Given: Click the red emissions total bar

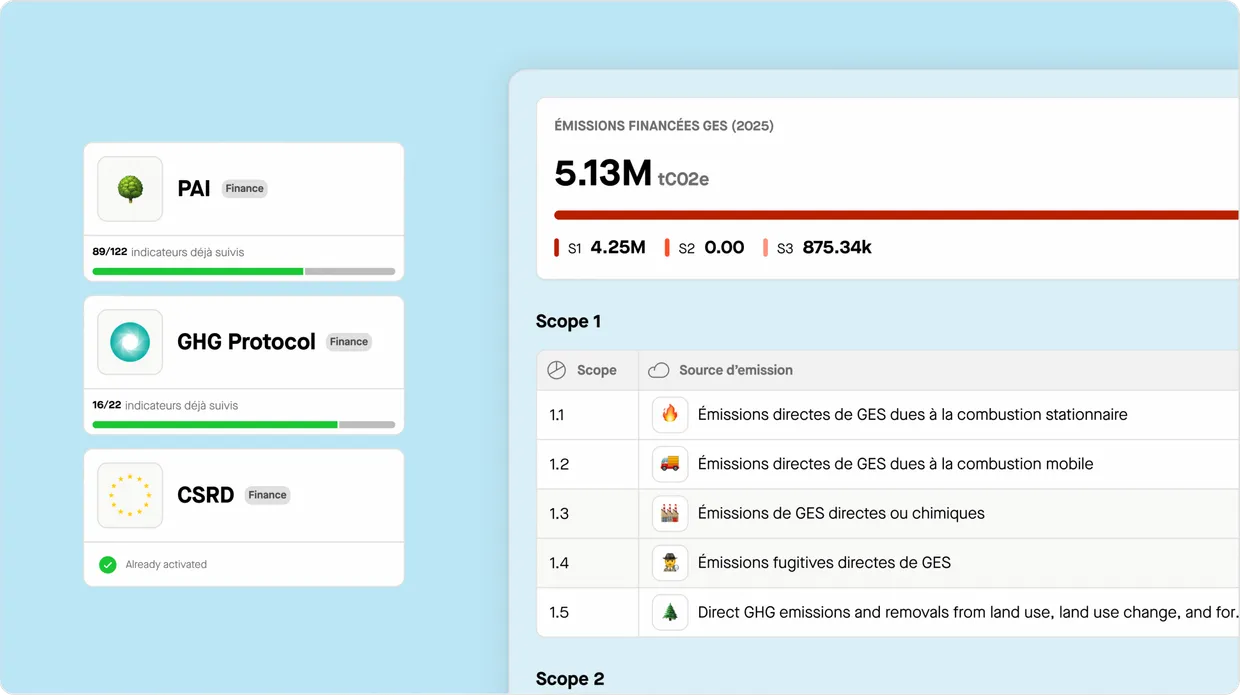Looking at the screenshot, I should [x=895, y=215].
